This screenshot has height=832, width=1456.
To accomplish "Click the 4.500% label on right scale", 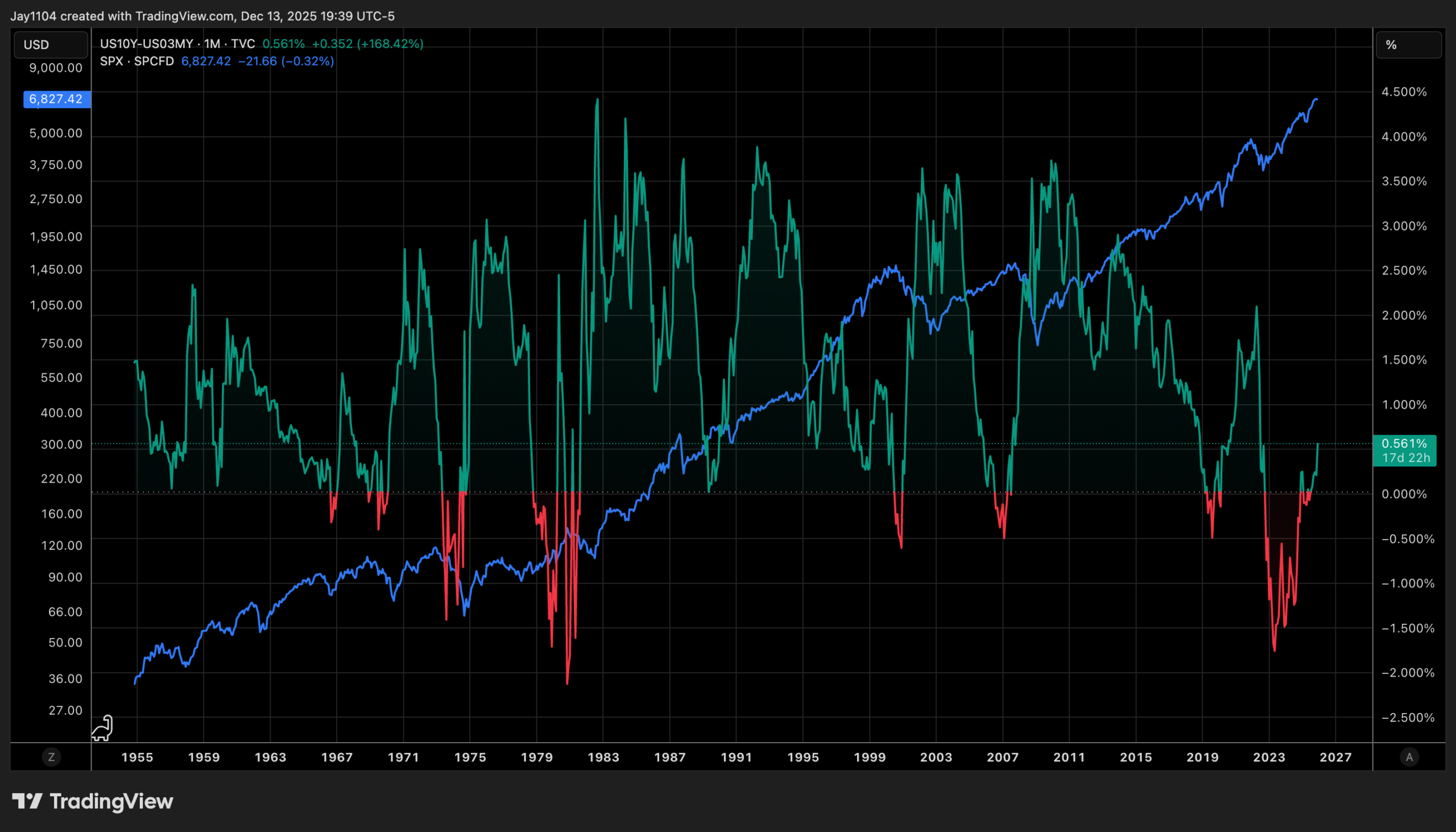I will [x=1404, y=92].
